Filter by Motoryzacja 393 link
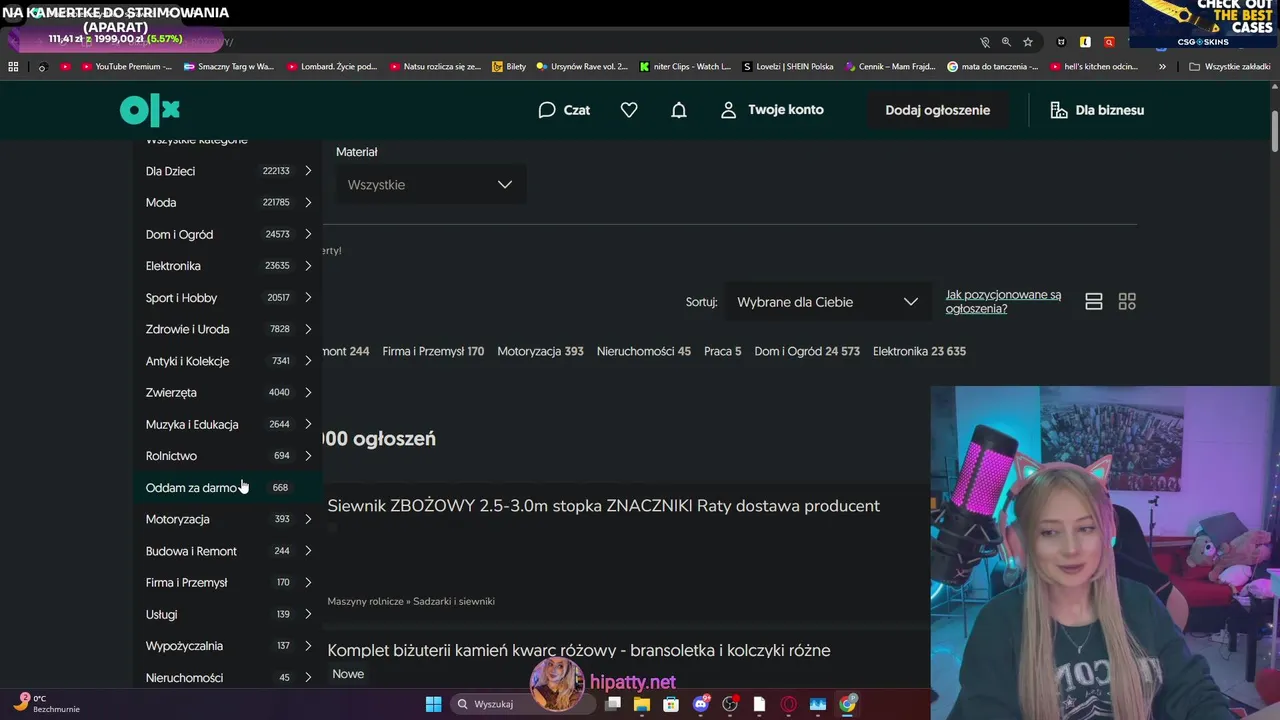 pos(540,351)
